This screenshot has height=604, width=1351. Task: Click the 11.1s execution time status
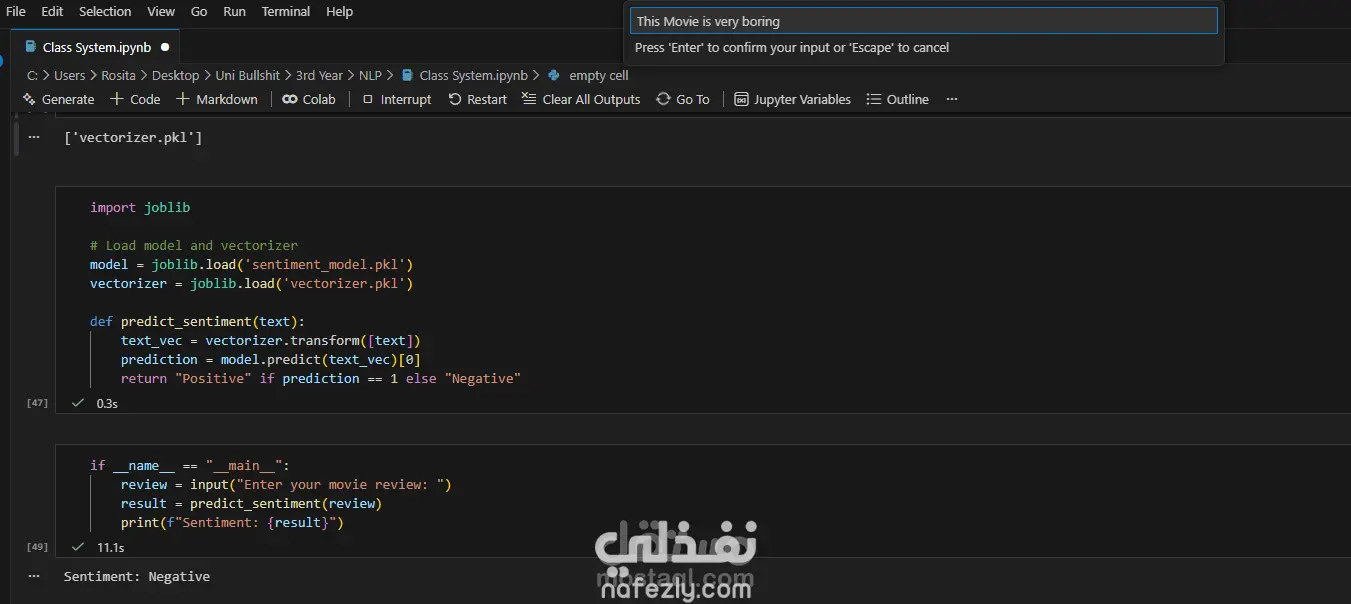110,547
